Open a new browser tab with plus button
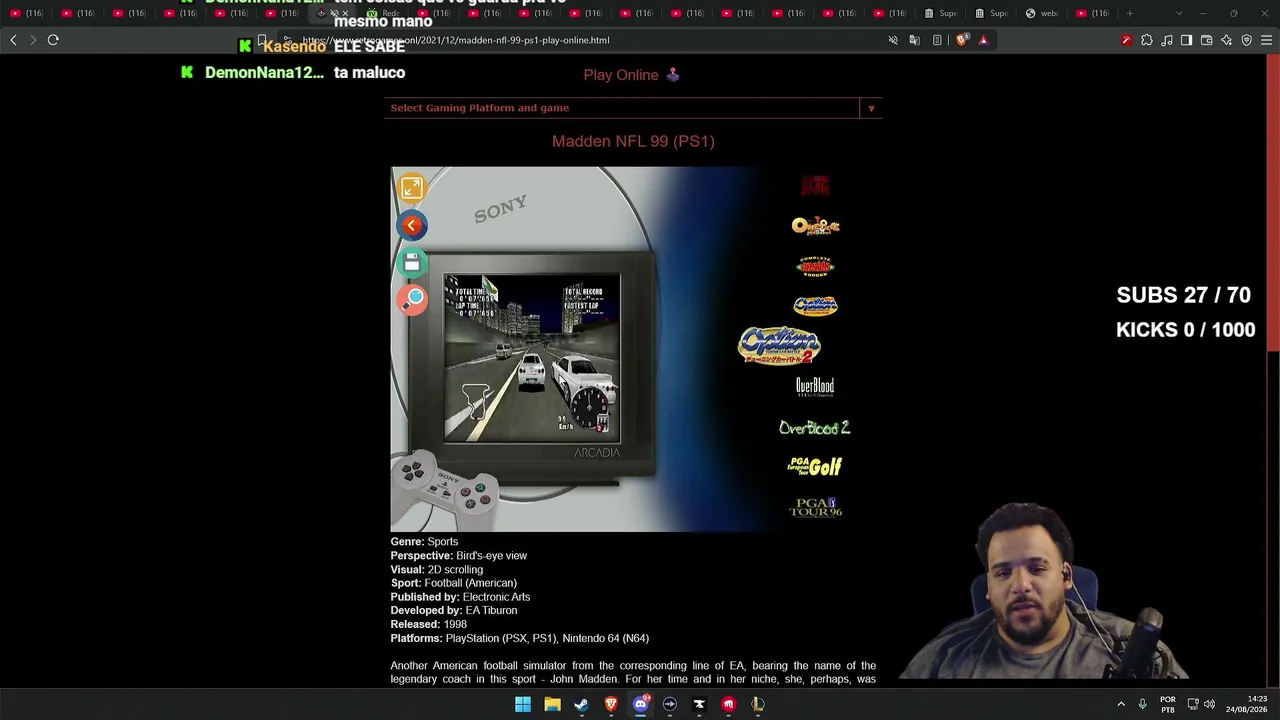The height and width of the screenshot is (720, 1280). coord(1130,13)
